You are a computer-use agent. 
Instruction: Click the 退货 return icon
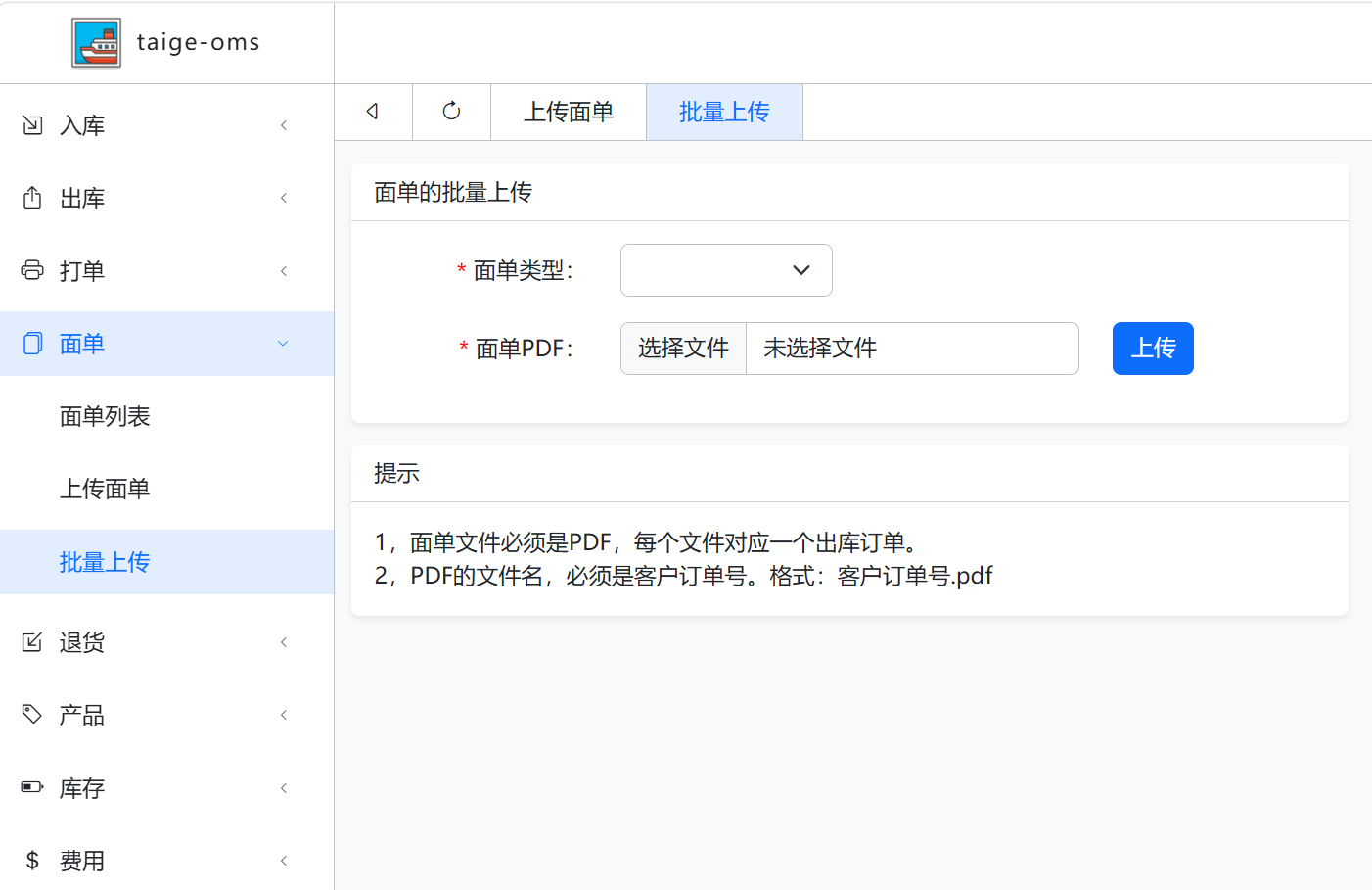[32, 642]
